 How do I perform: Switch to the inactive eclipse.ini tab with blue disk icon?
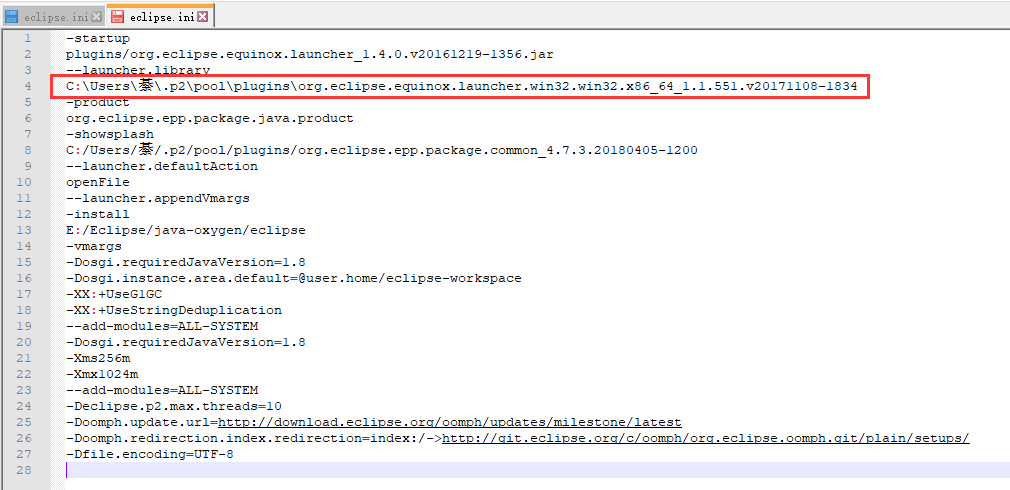point(53,17)
